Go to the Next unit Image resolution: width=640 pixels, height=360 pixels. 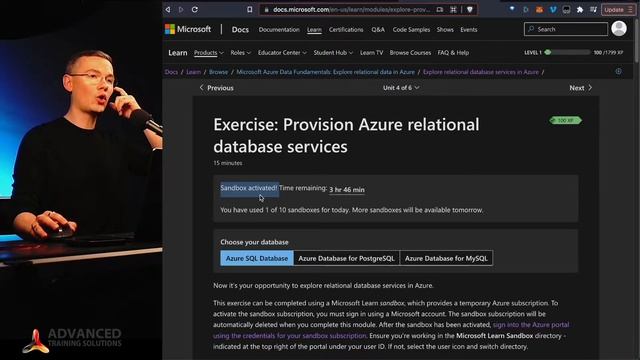[x=580, y=88]
